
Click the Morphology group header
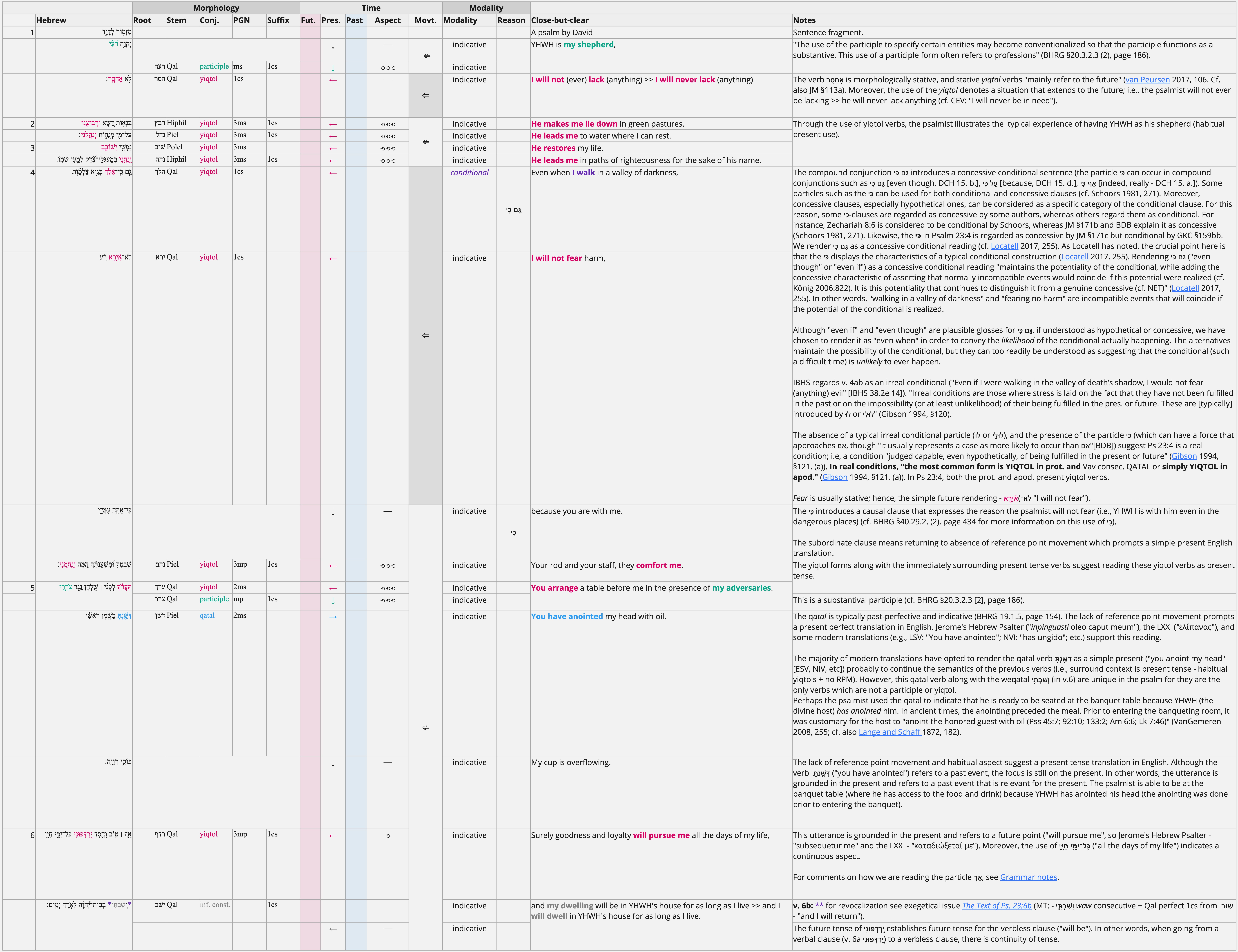pos(216,8)
